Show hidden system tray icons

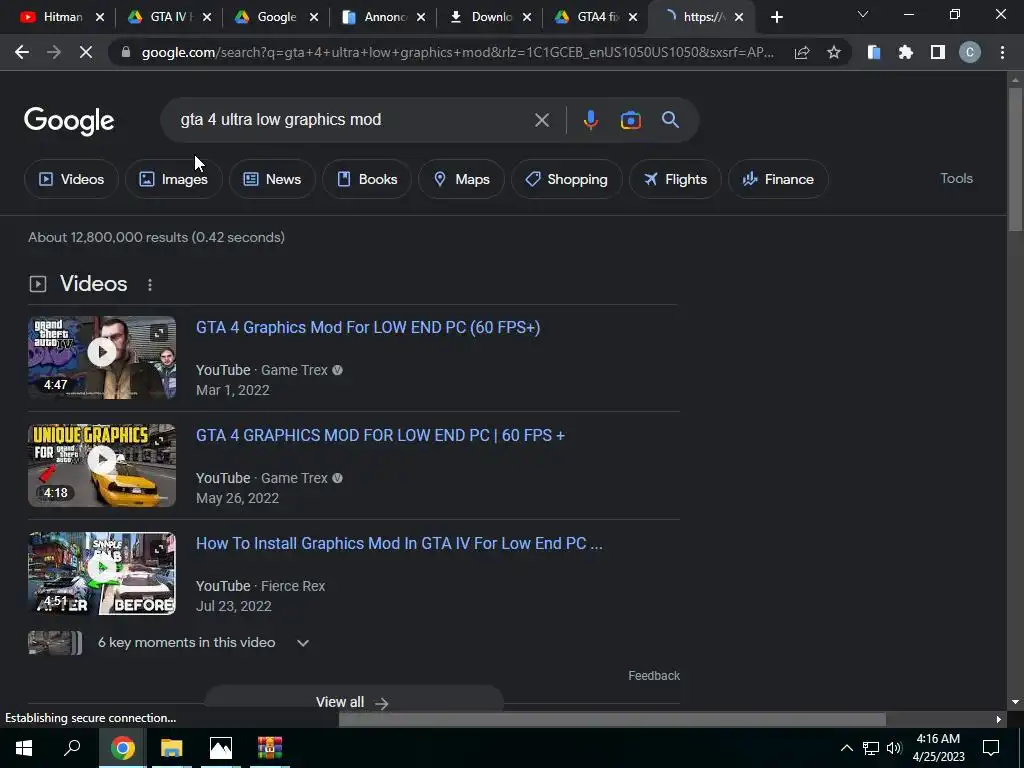(846, 748)
